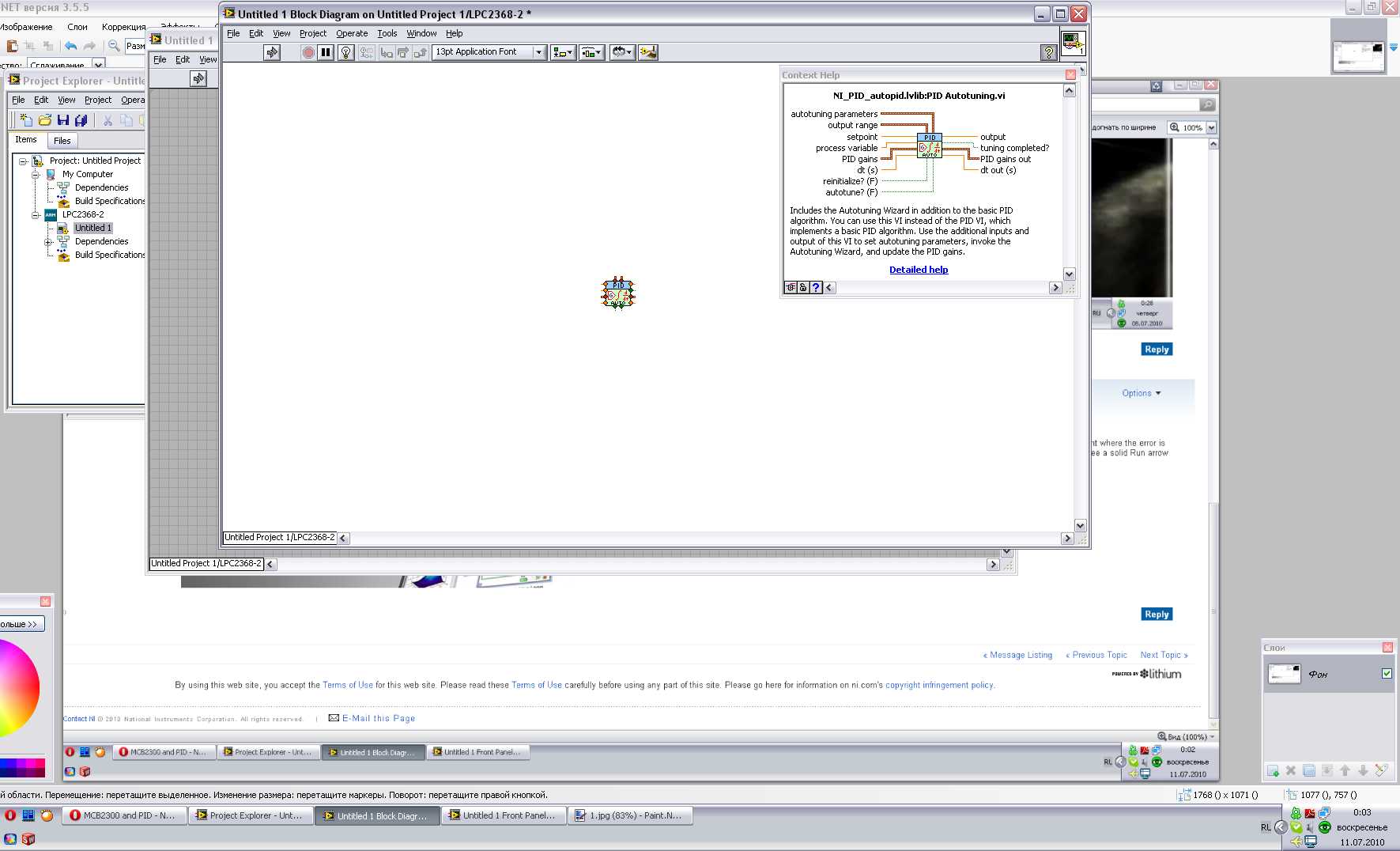The width and height of the screenshot is (1400, 851).
Task: Close the Context Help window
Action: [x=1070, y=74]
